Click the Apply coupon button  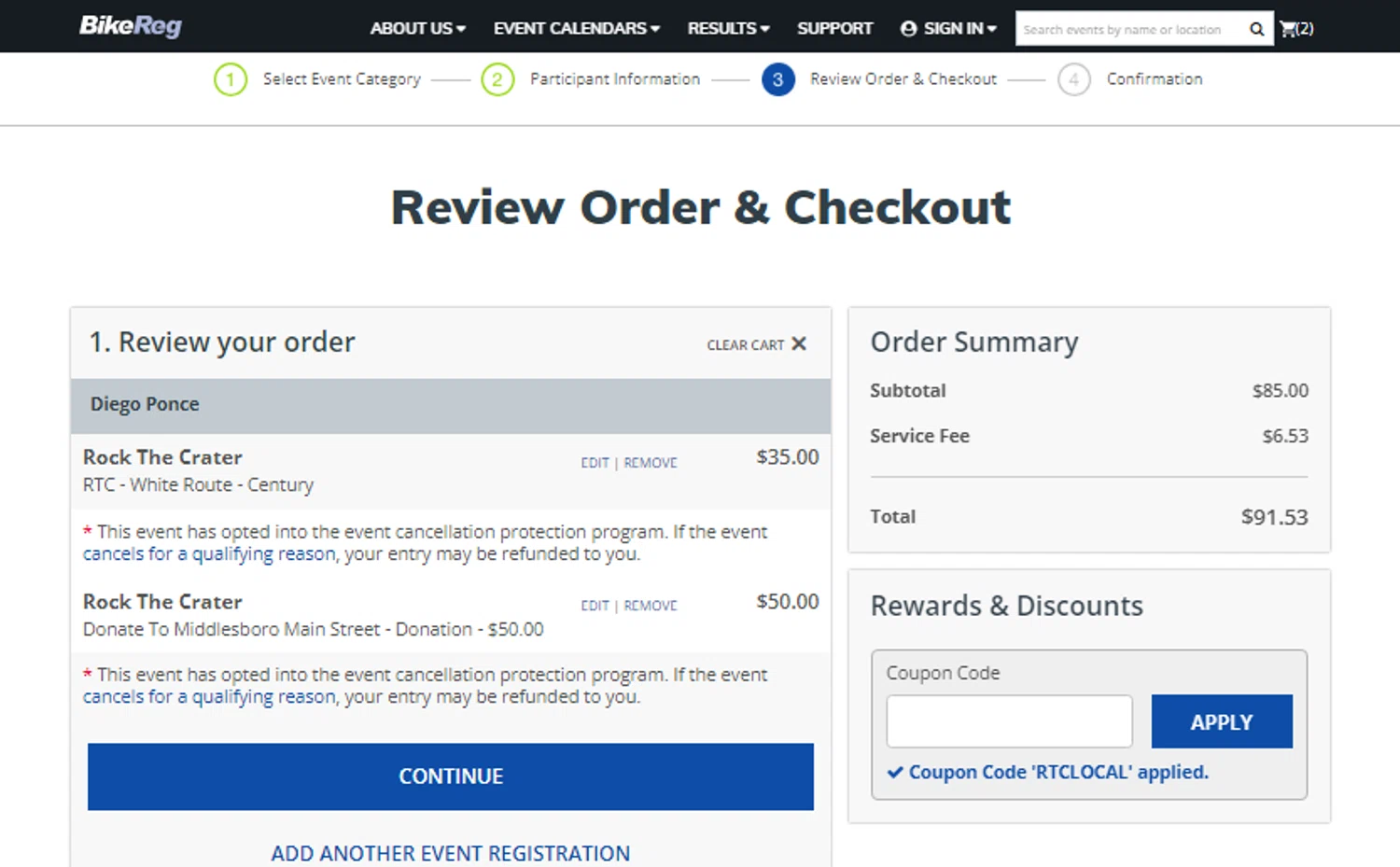(x=1222, y=721)
